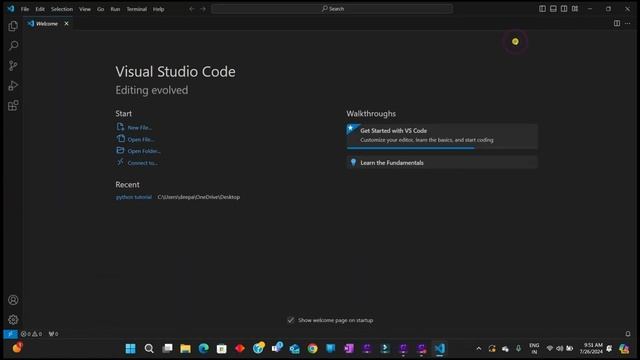Open Google Chrome from the taskbar

[313, 348]
